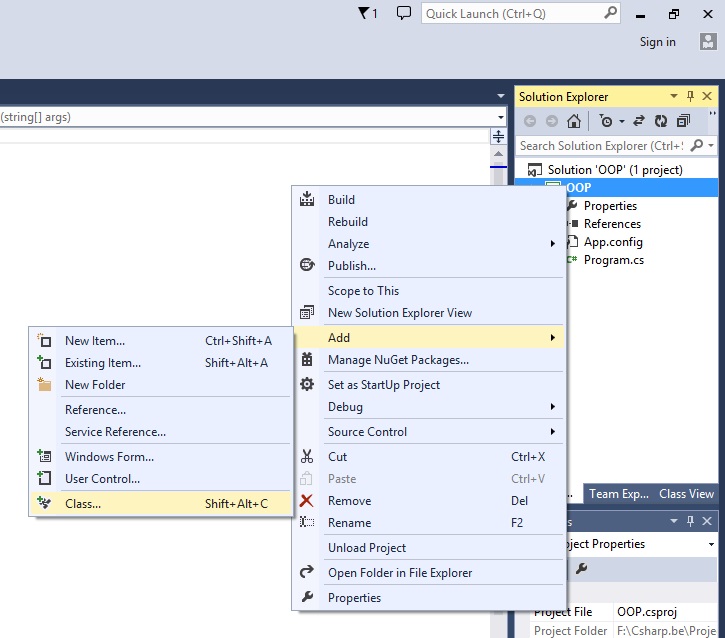Expand Solution Explorer search options arrow
The image size is (725, 638).
pyautogui.click(x=711, y=146)
